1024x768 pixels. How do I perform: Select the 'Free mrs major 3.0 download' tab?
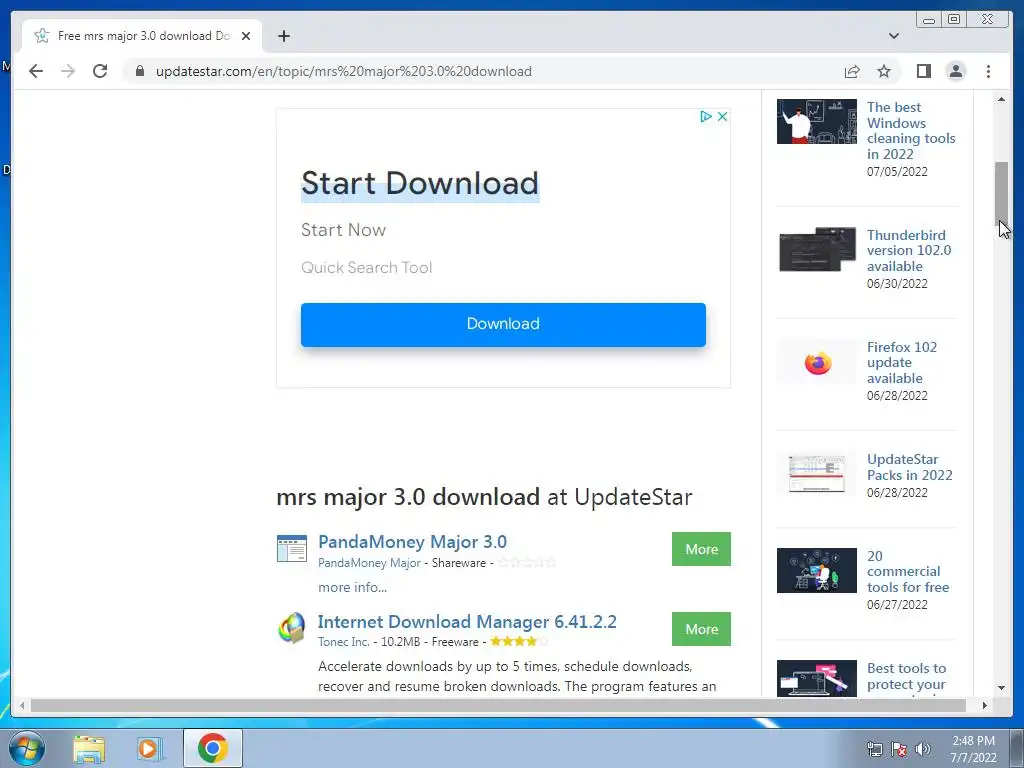click(x=142, y=36)
